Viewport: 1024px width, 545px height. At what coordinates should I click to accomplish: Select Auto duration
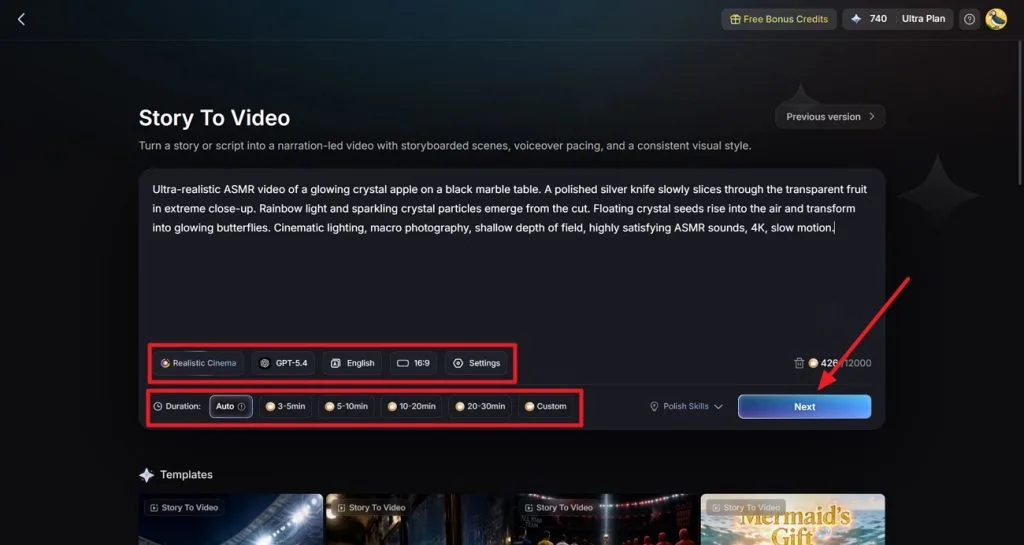[231, 406]
